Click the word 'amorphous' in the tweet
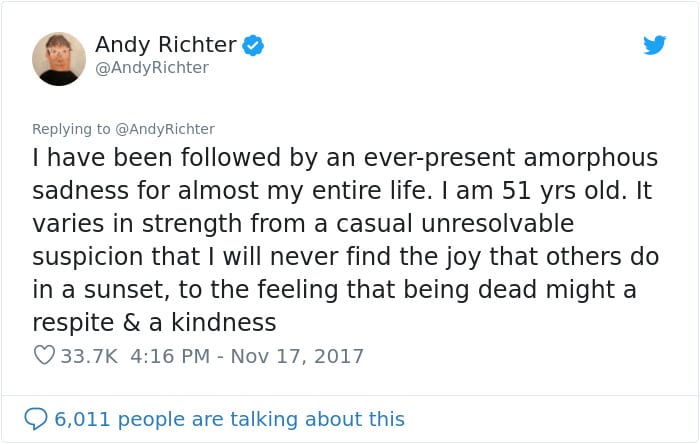 [591, 158]
